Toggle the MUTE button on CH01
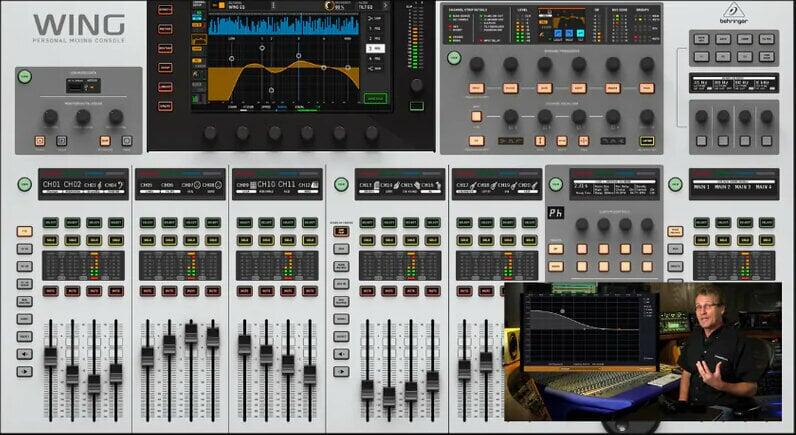Image resolution: width=796 pixels, height=435 pixels. (x=50, y=291)
